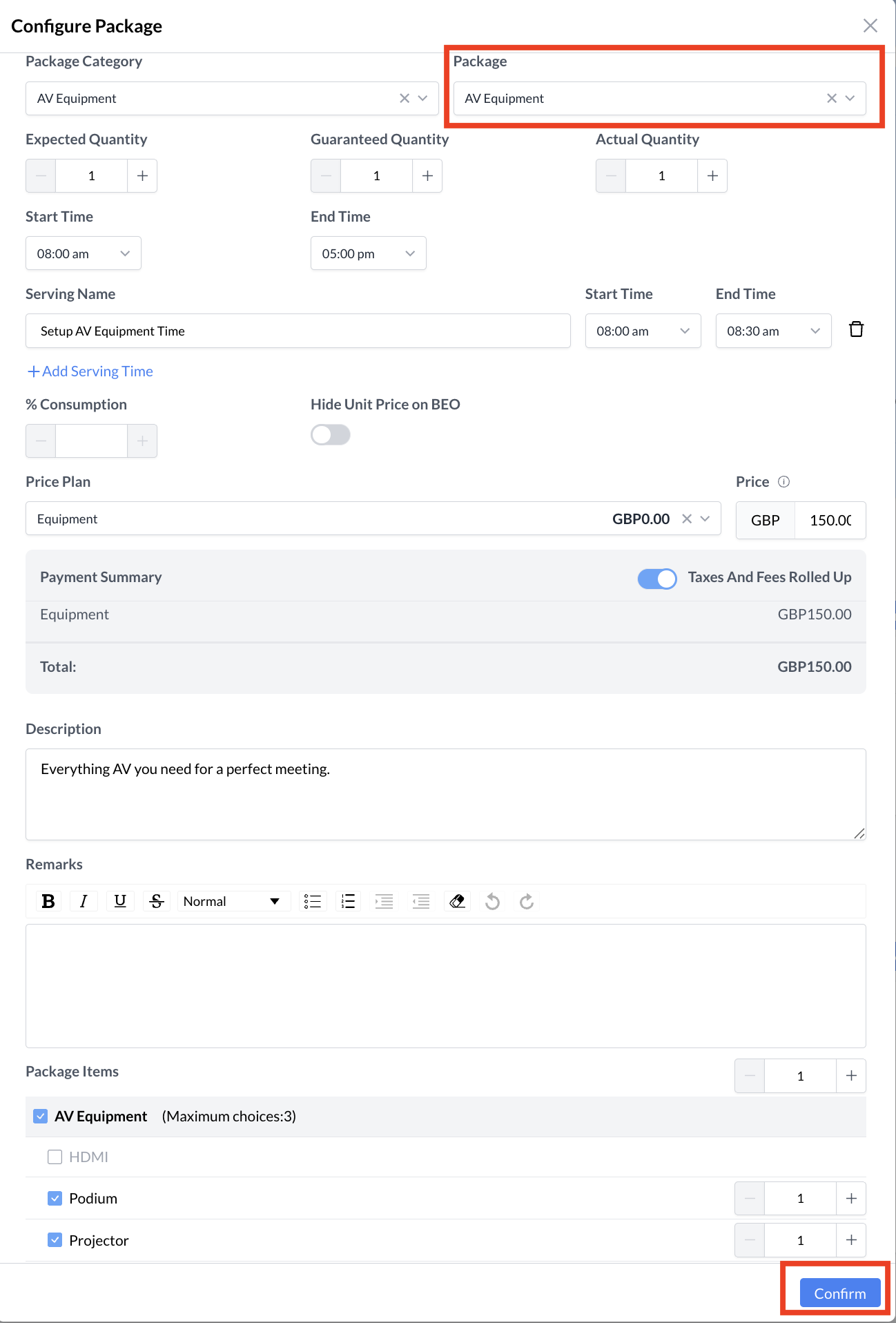Increase the Actual Quantity
The image size is (896, 1323).
click(712, 175)
